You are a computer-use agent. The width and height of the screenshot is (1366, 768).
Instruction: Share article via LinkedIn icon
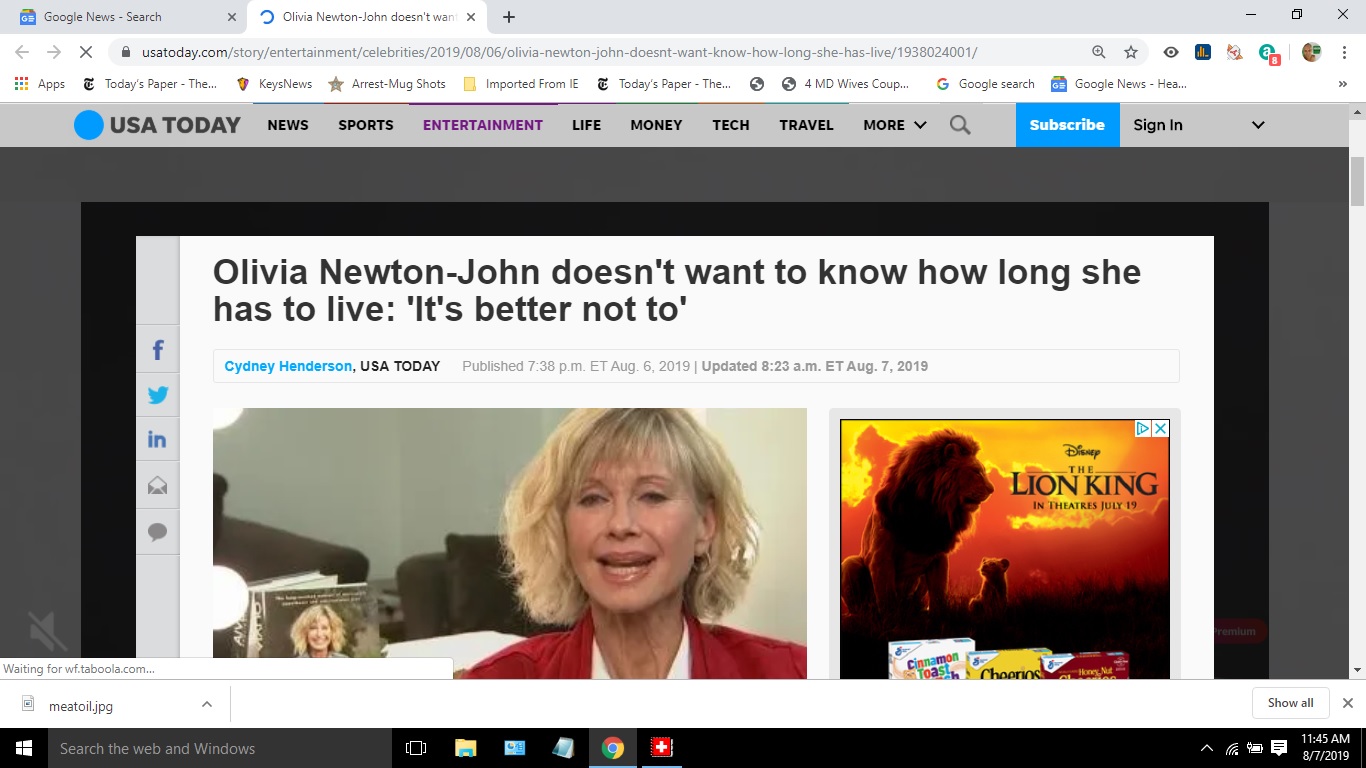click(x=158, y=439)
